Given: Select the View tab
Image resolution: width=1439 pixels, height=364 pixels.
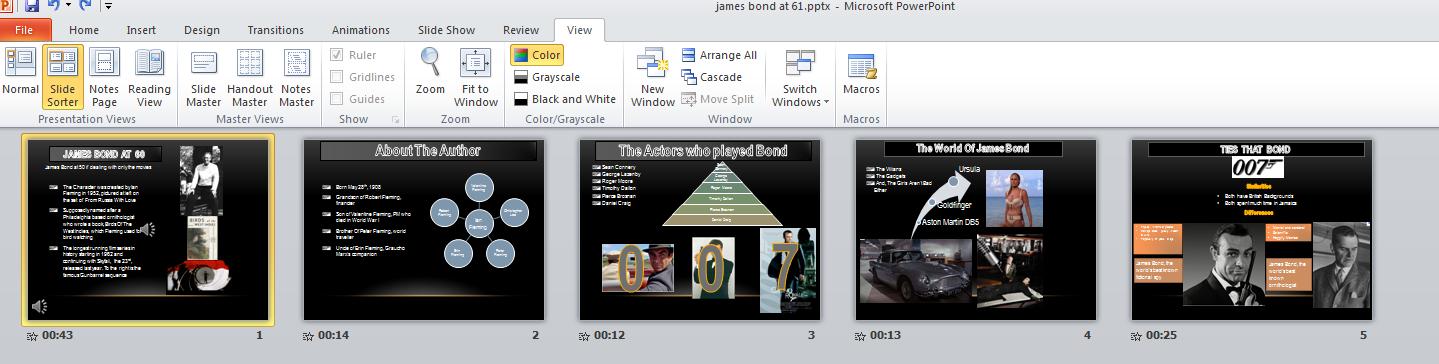Looking at the screenshot, I should click(580, 30).
